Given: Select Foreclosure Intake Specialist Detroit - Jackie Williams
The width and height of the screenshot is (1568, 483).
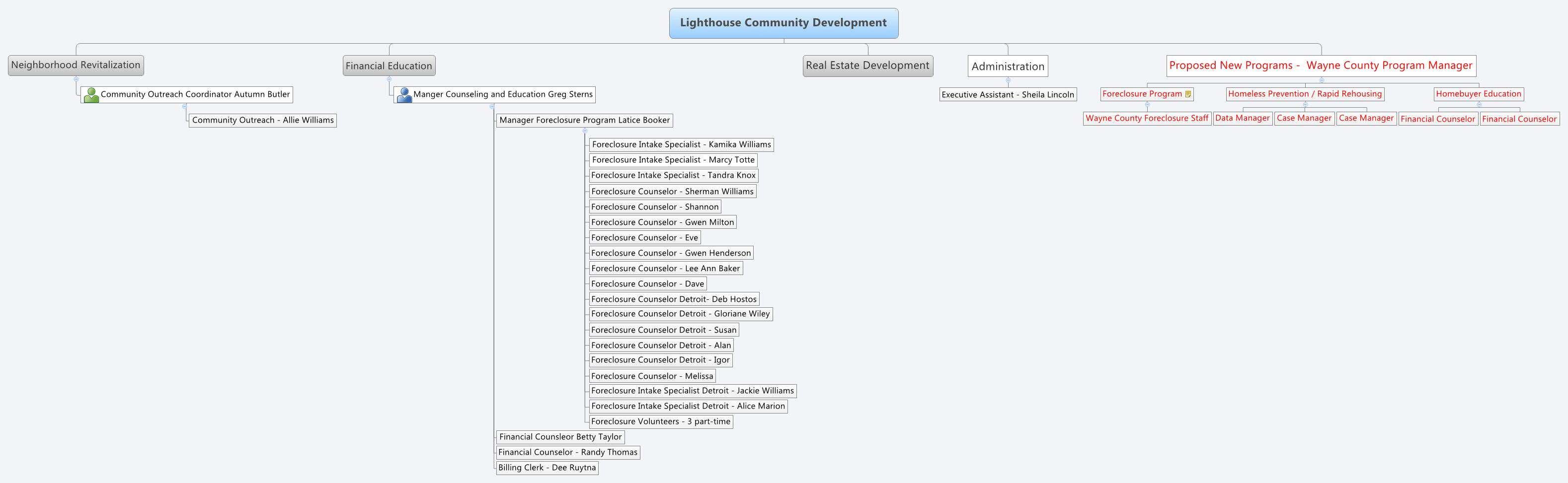Looking at the screenshot, I should click(693, 391).
